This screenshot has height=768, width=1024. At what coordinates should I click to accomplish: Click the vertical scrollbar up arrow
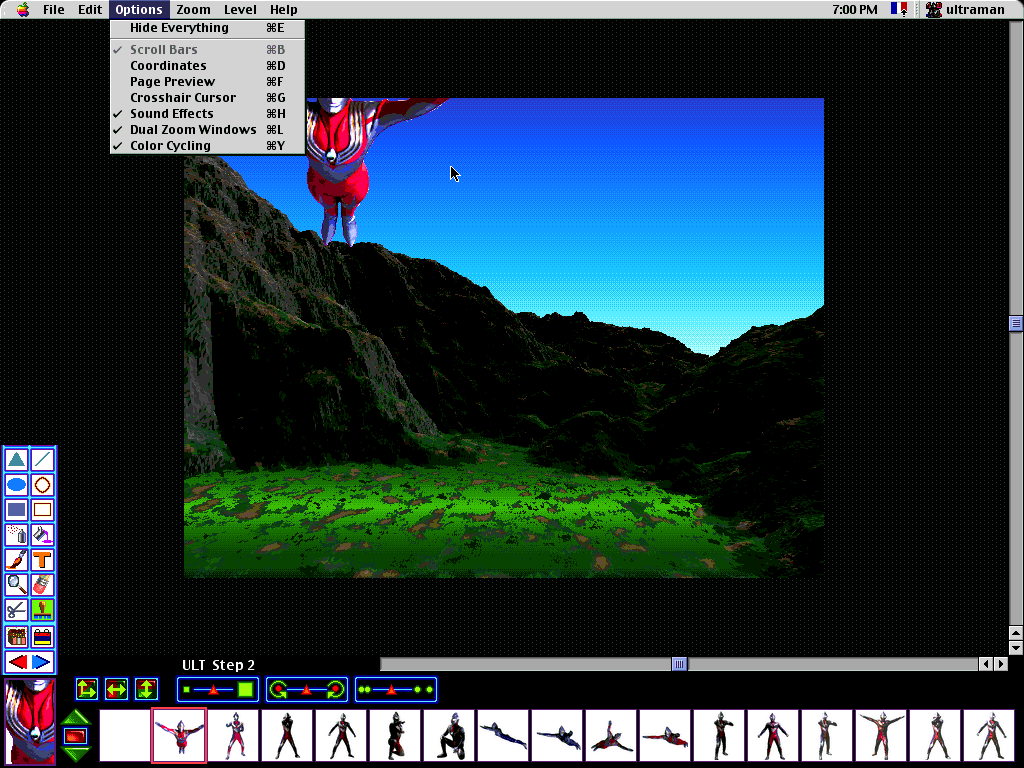1016,633
